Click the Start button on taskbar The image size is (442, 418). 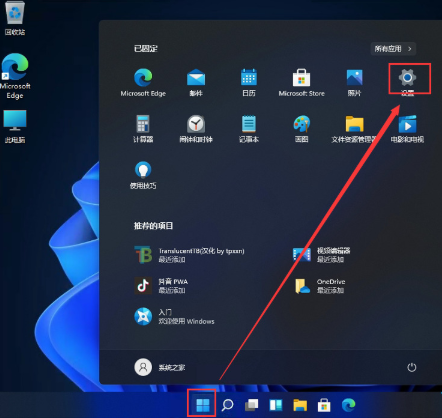pos(202,405)
